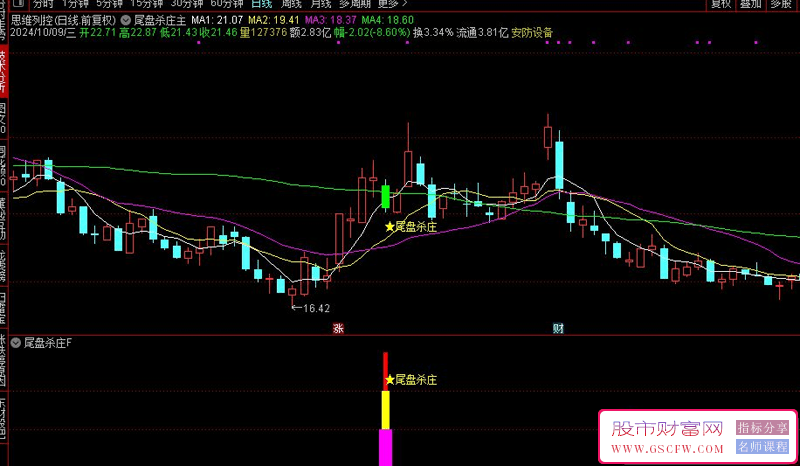Open the 多周期 multi-period view
Image resolution: width=800 pixels, height=466 pixels.
pyautogui.click(x=355, y=4)
